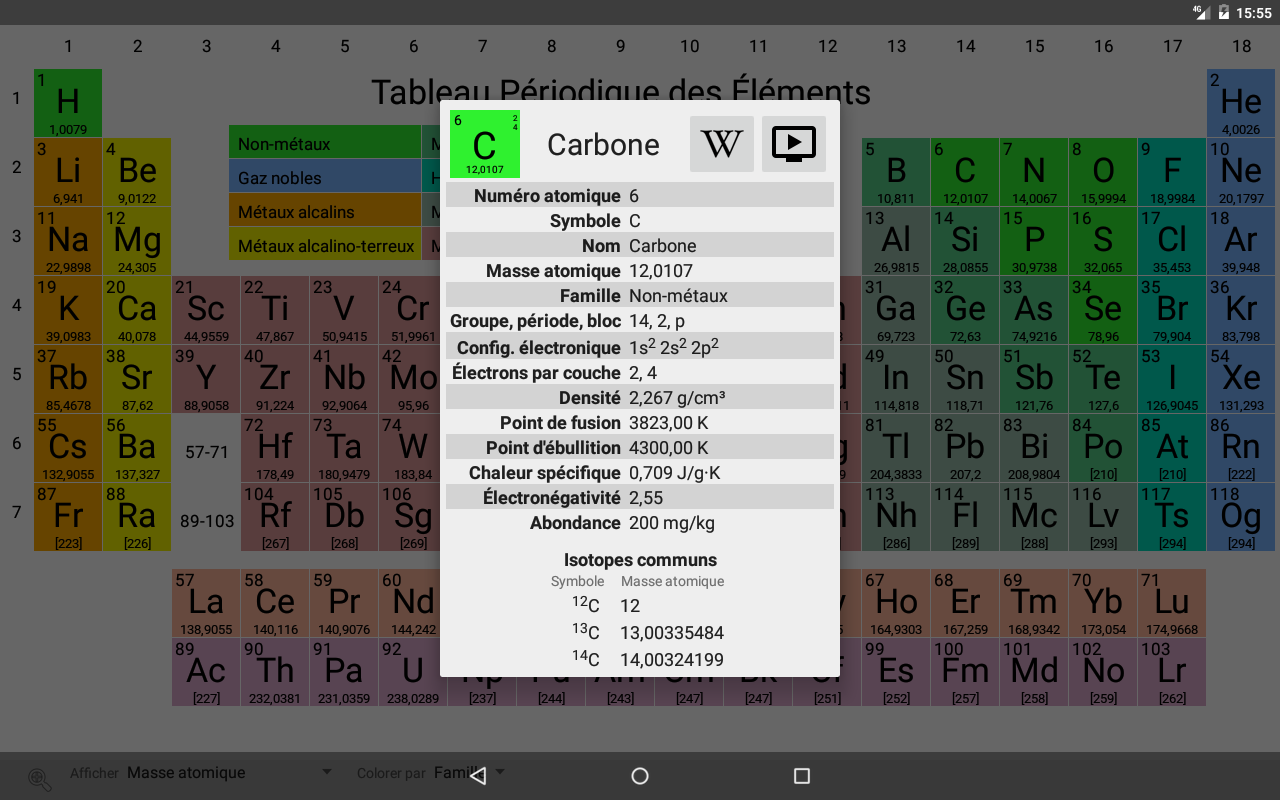This screenshot has height=800, width=1280.
Task: Choose the 'Métaux alcalino-terreux' legend entry
Action: (x=325, y=246)
